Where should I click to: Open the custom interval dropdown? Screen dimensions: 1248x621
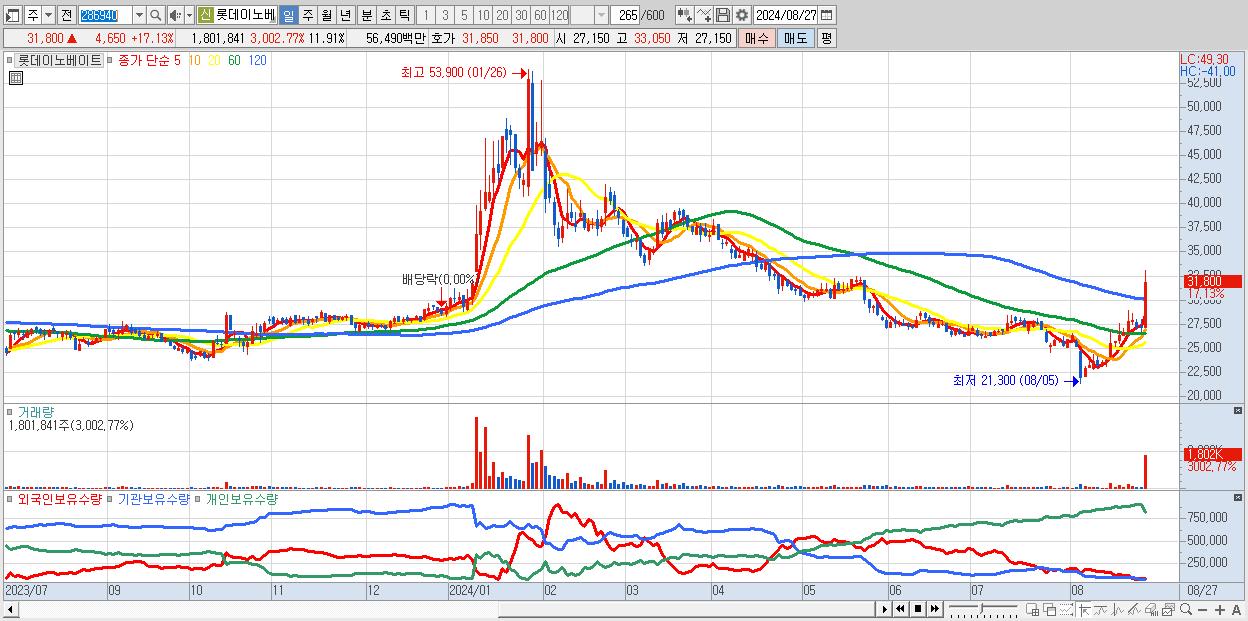pyautogui.click(x=601, y=15)
